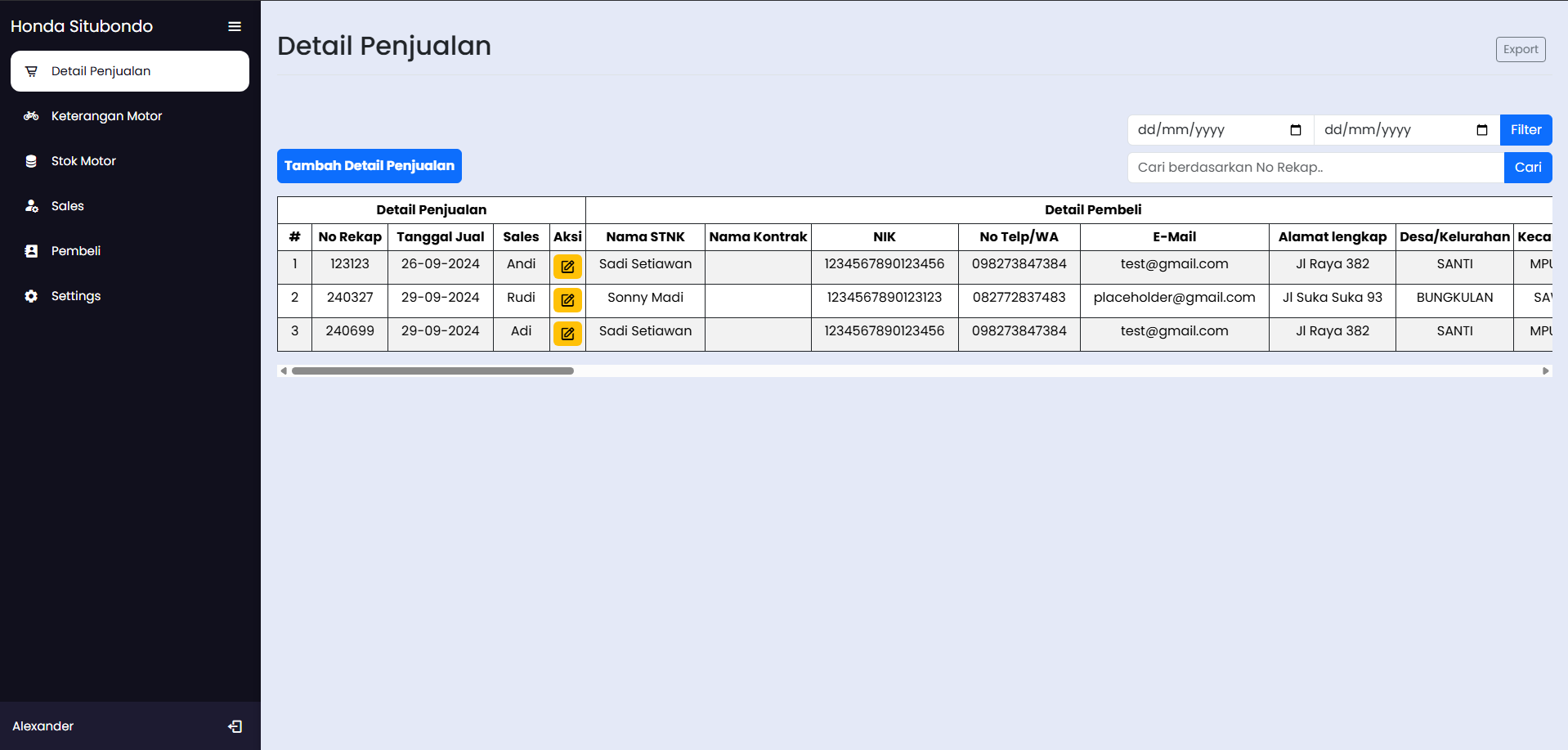Go to the Pembeli page
This screenshot has height=750, width=1568.
tap(76, 251)
